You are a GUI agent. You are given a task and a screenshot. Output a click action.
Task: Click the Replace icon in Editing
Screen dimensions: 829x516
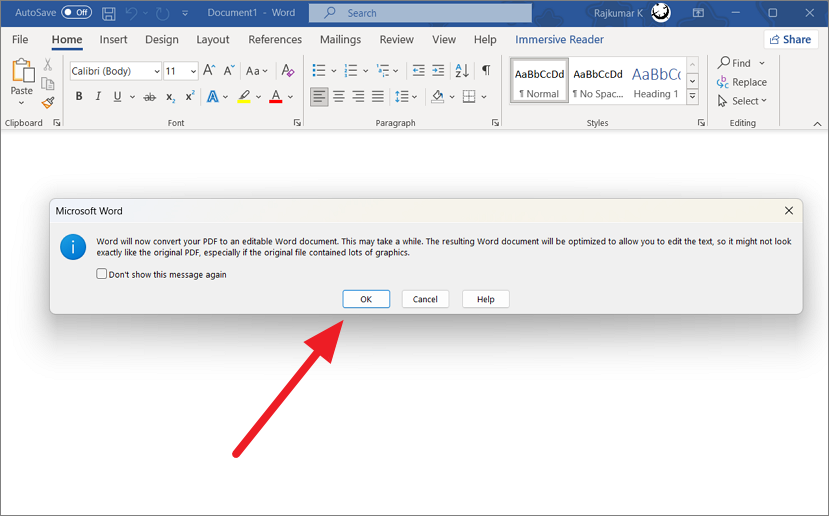[723, 82]
